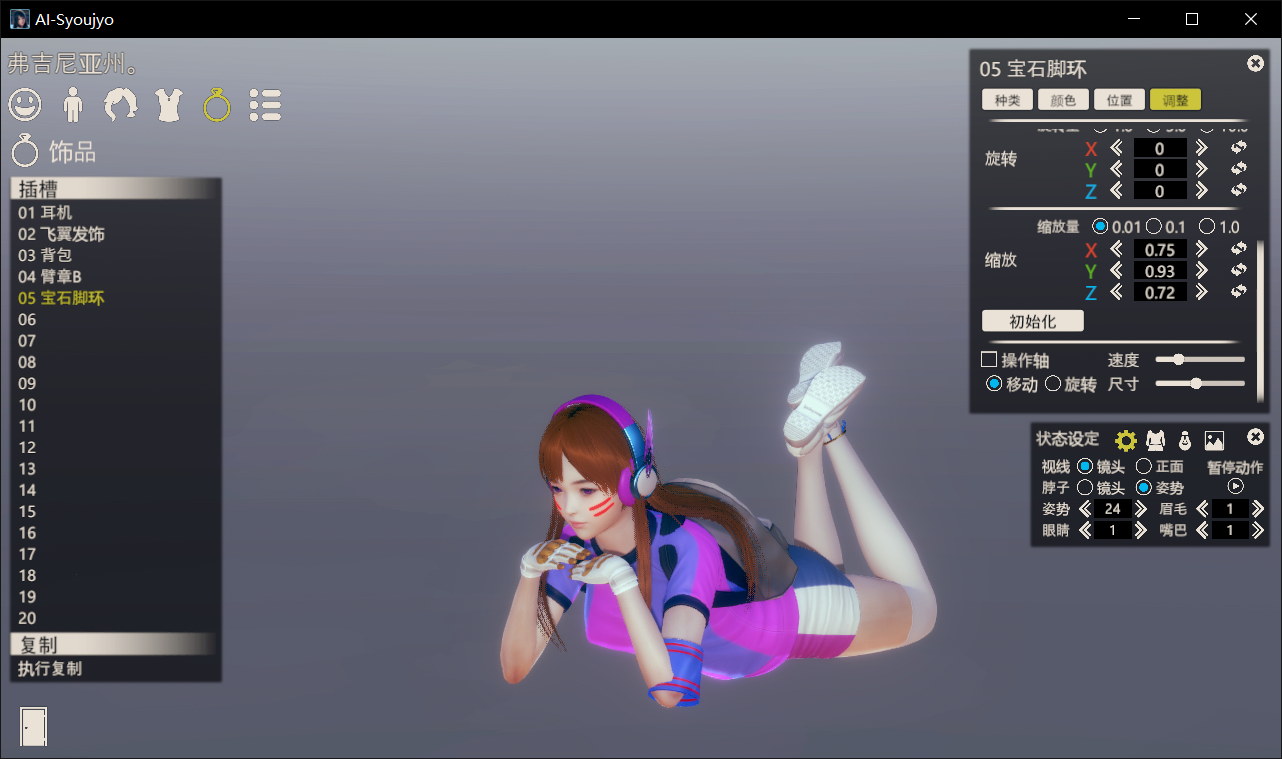The height and width of the screenshot is (759, 1282).
Task: Open the body category icon
Action: (73, 104)
